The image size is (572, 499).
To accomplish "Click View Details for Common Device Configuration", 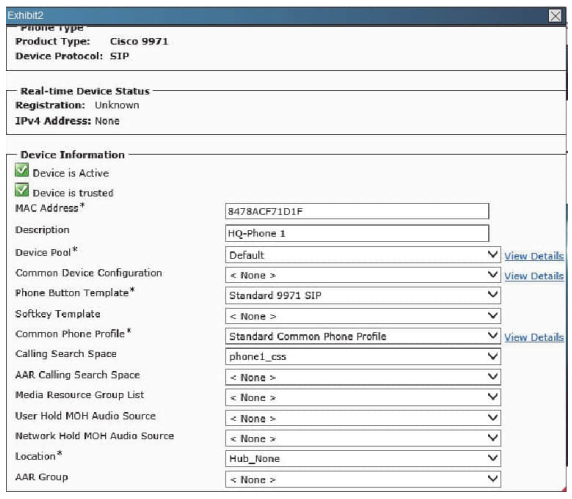I will (534, 276).
